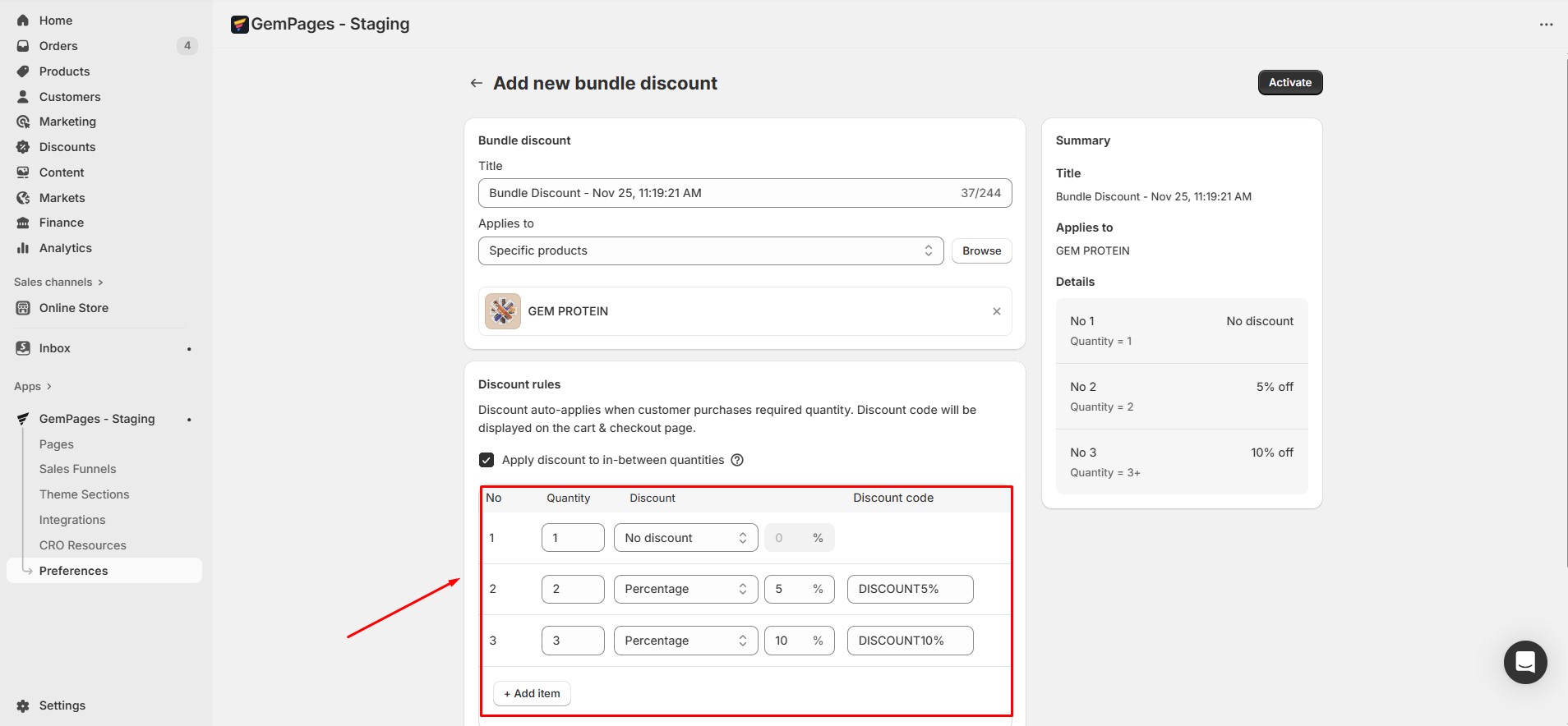Click the back arrow beside page title
Viewport: 1568px width, 726px height.
(476, 83)
